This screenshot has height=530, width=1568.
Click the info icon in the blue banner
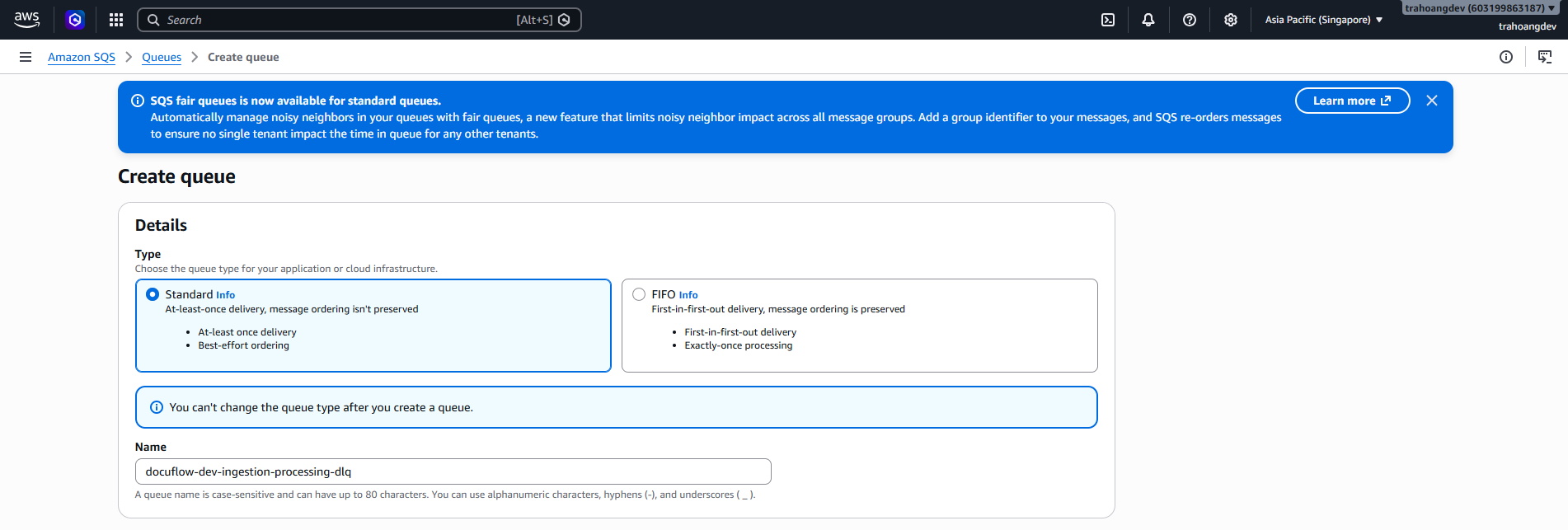138,101
